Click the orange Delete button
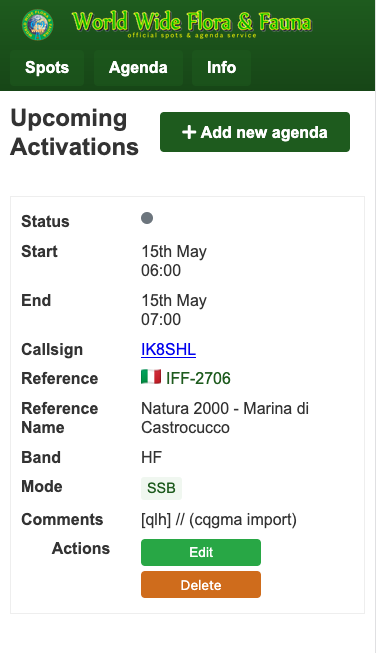Viewport: 376px width, 653px height. point(201,585)
